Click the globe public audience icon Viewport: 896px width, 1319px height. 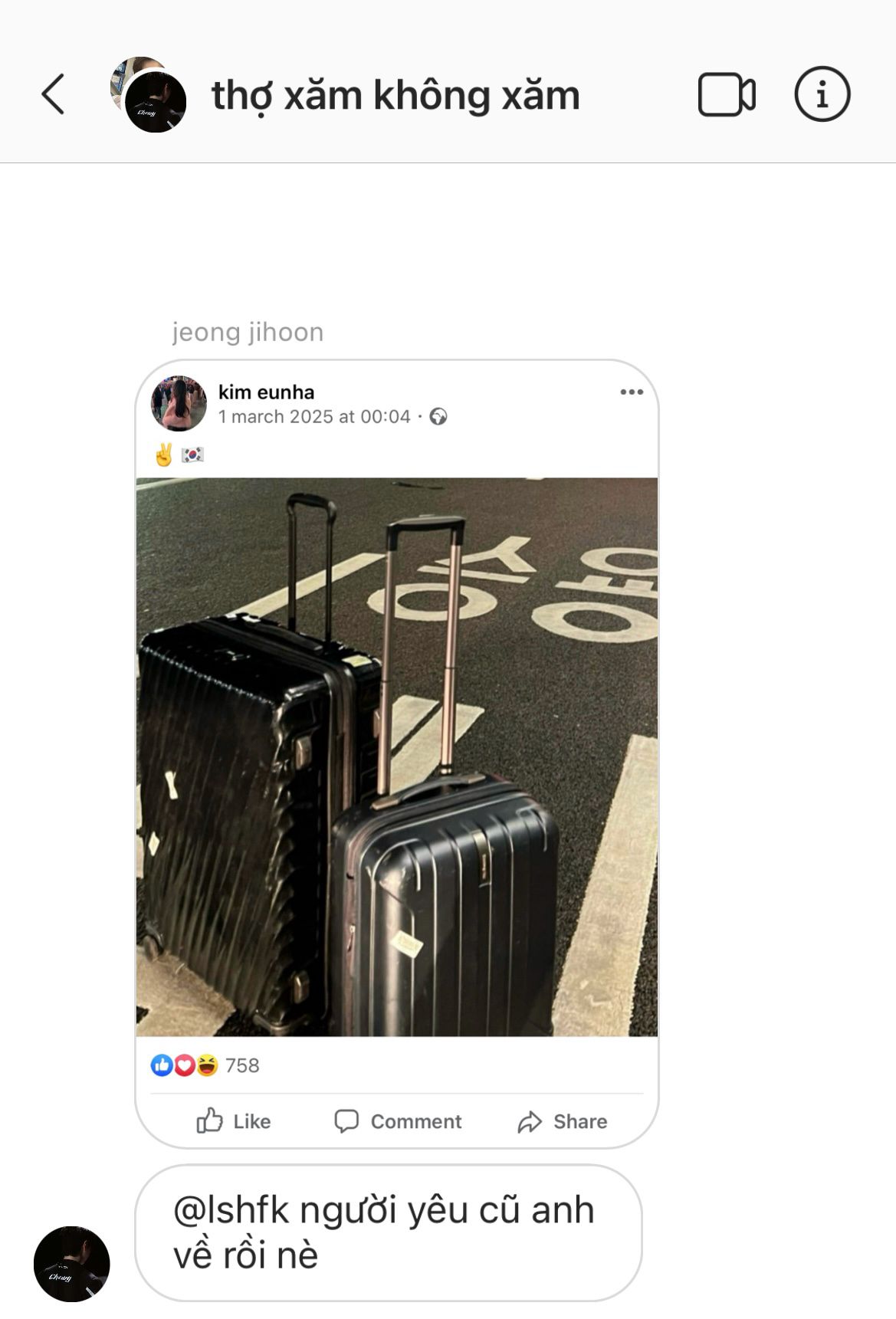click(438, 417)
